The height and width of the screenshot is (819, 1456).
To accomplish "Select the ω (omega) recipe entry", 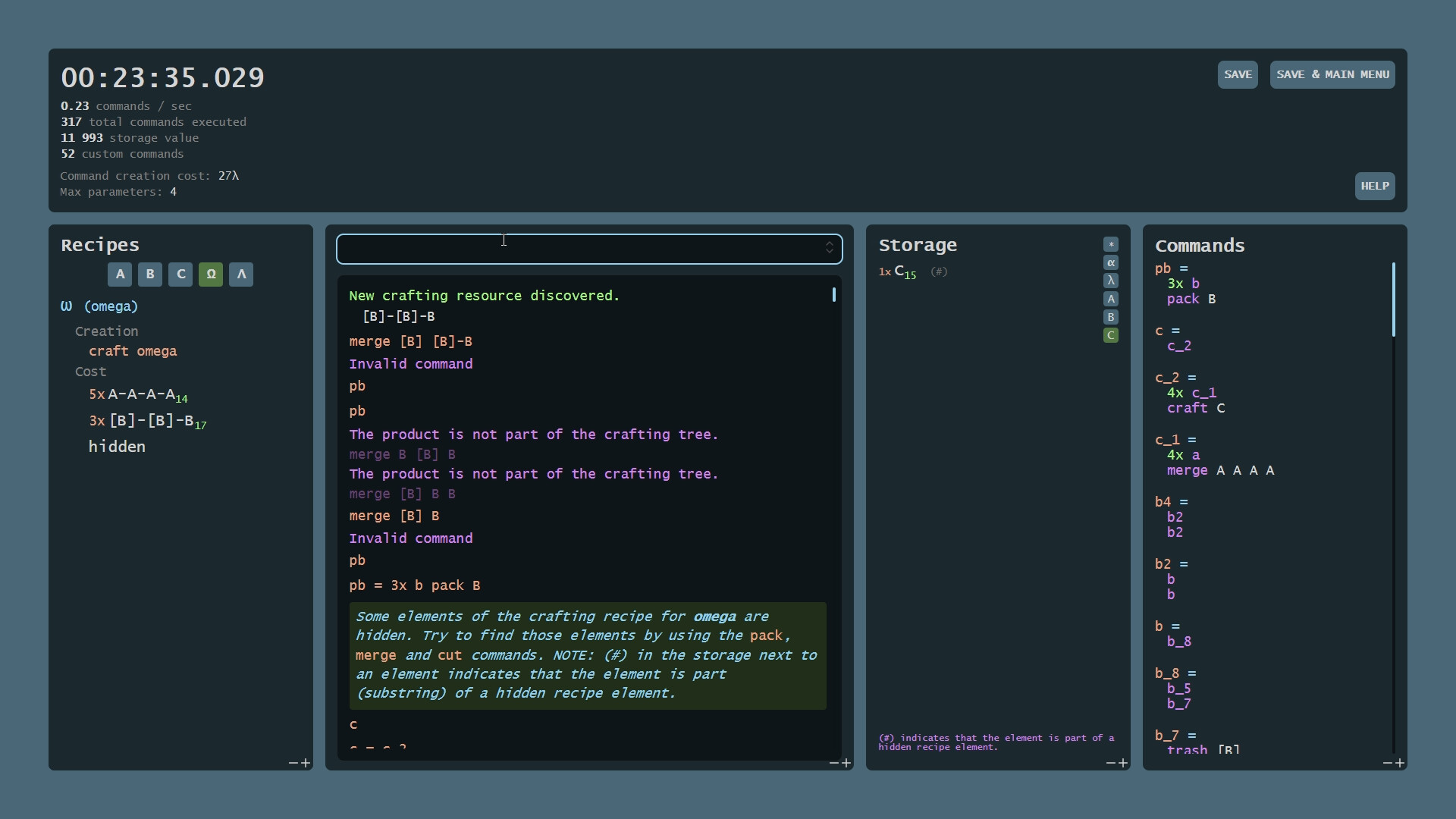I will click(99, 306).
